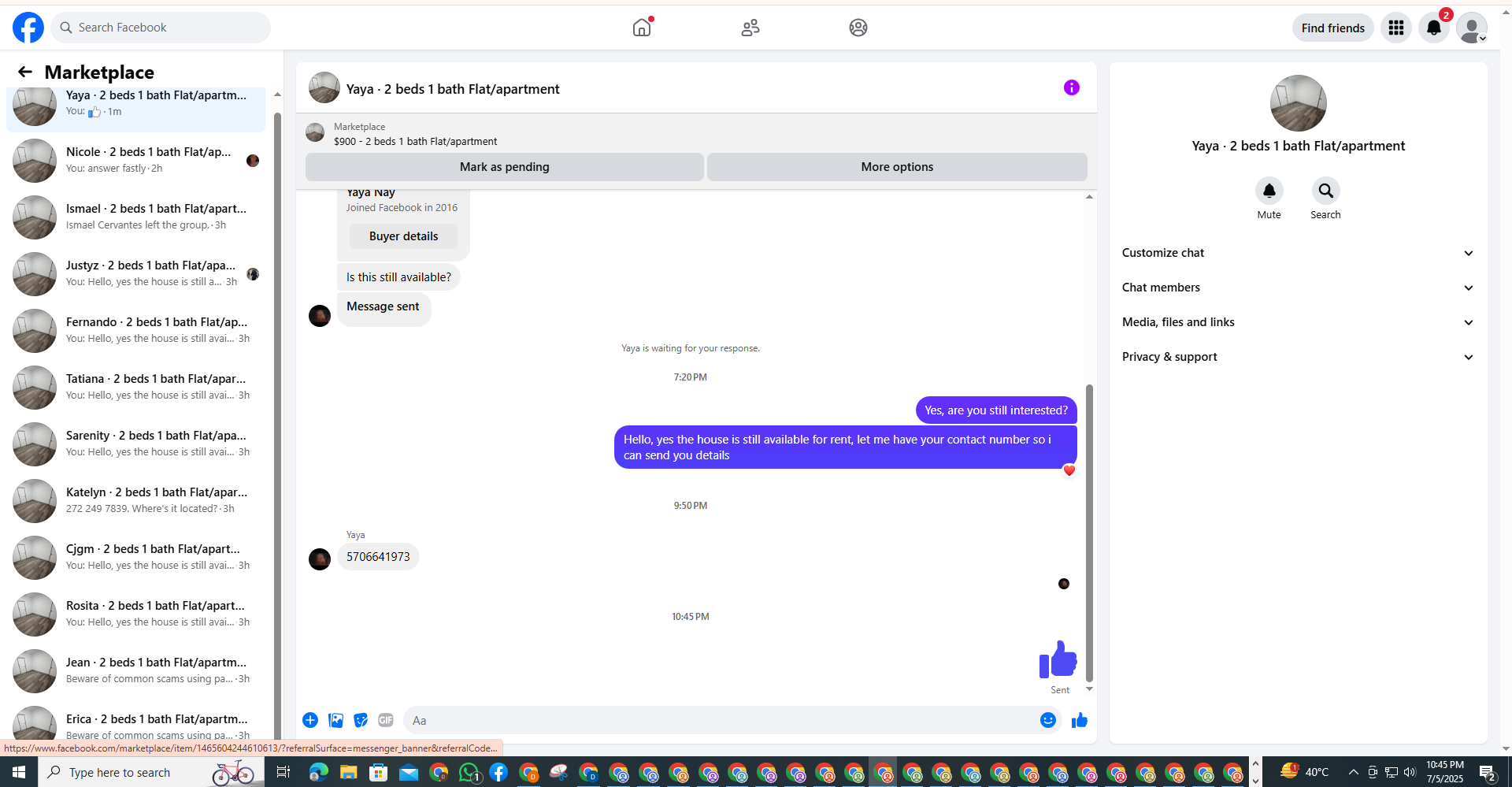Open Jean conversation in the list
Viewport: 1512px width, 787px height.
[x=136, y=671]
